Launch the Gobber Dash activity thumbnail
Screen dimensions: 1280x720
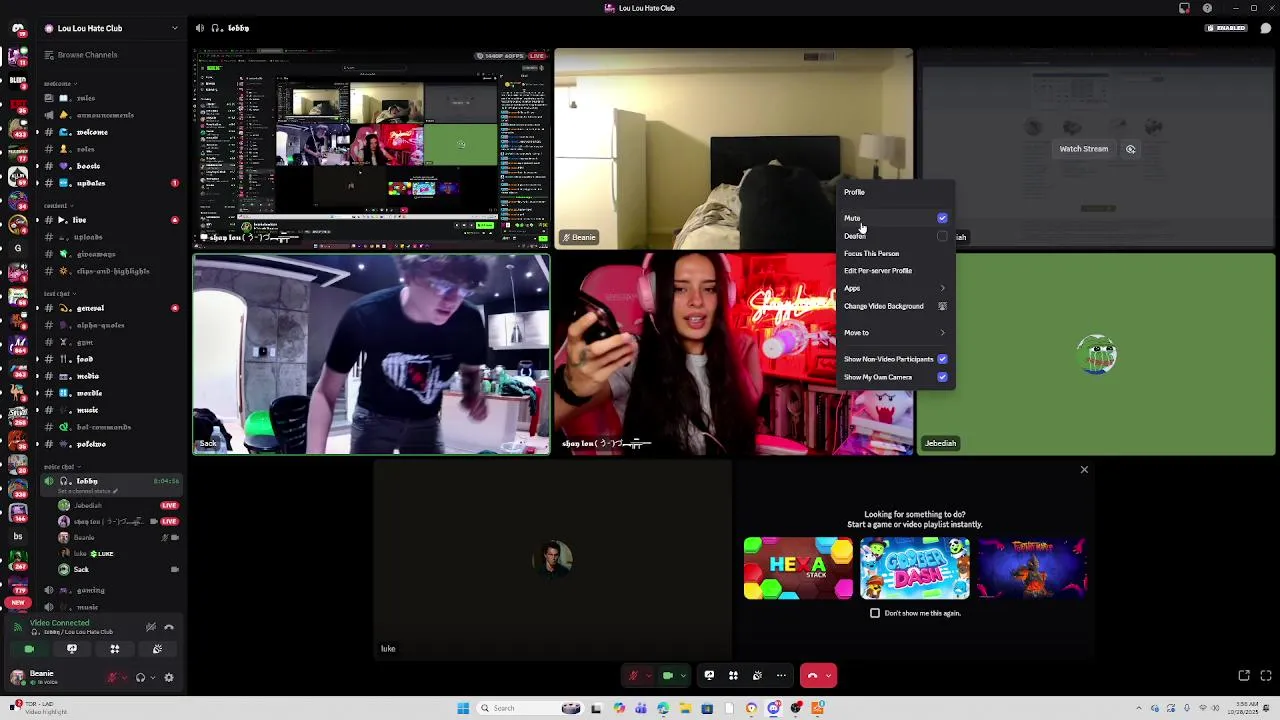coord(915,568)
